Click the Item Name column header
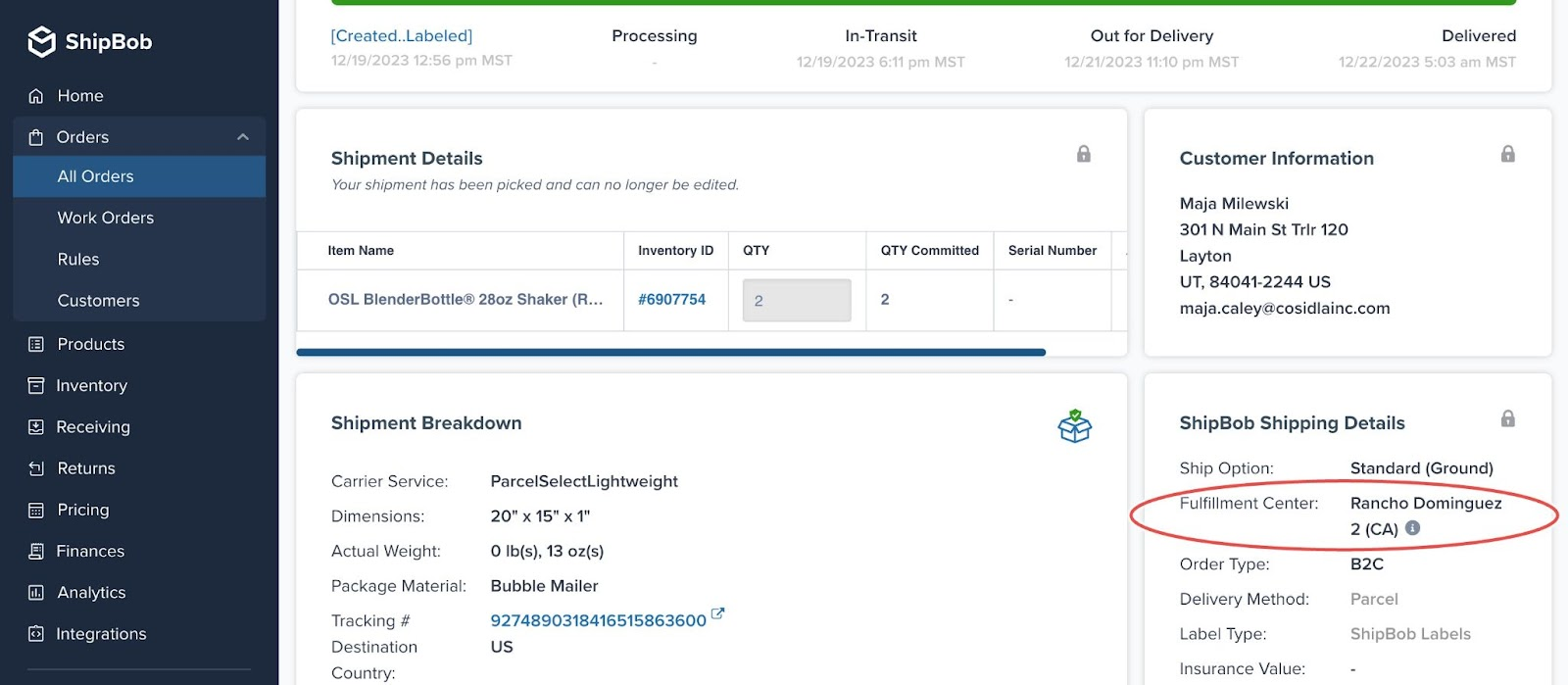This screenshot has height=685, width=1568. click(361, 251)
